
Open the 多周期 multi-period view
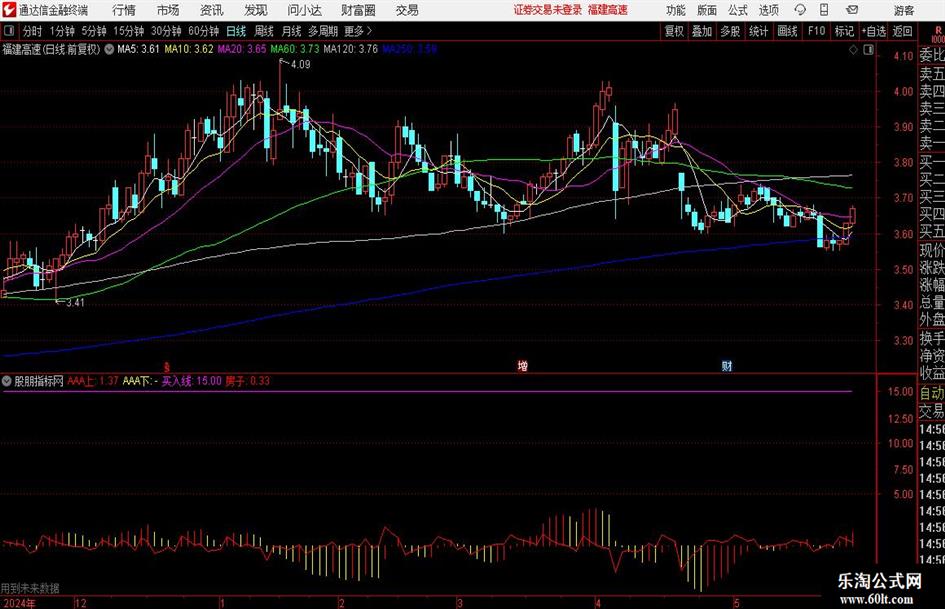pos(323,31)
